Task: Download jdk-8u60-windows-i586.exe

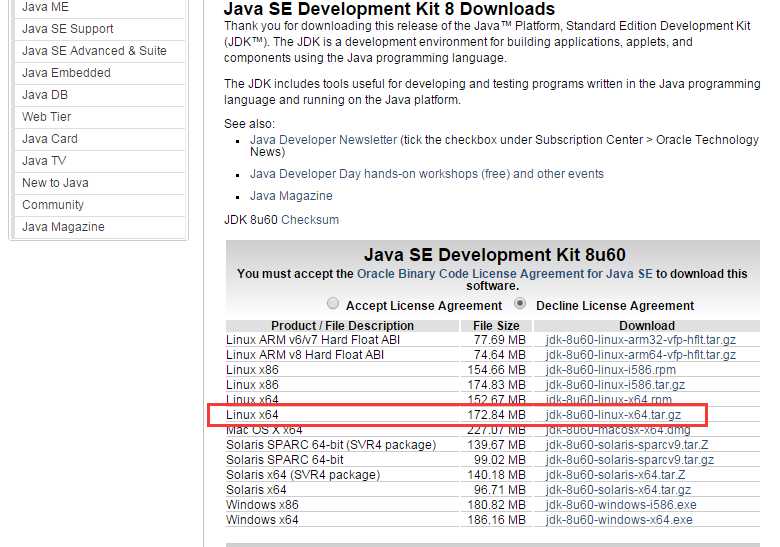Action: [x=621, y=504]
